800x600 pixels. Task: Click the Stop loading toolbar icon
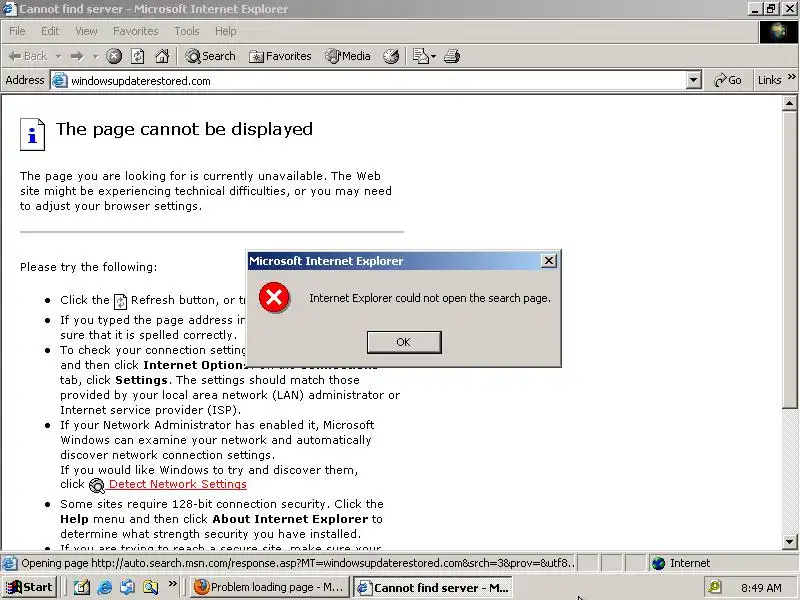(114, 56)
